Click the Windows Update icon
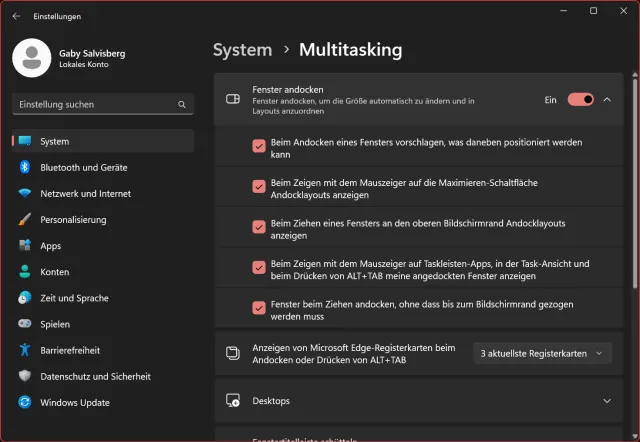Screen dimensions: 640x442 click(25, 403)
